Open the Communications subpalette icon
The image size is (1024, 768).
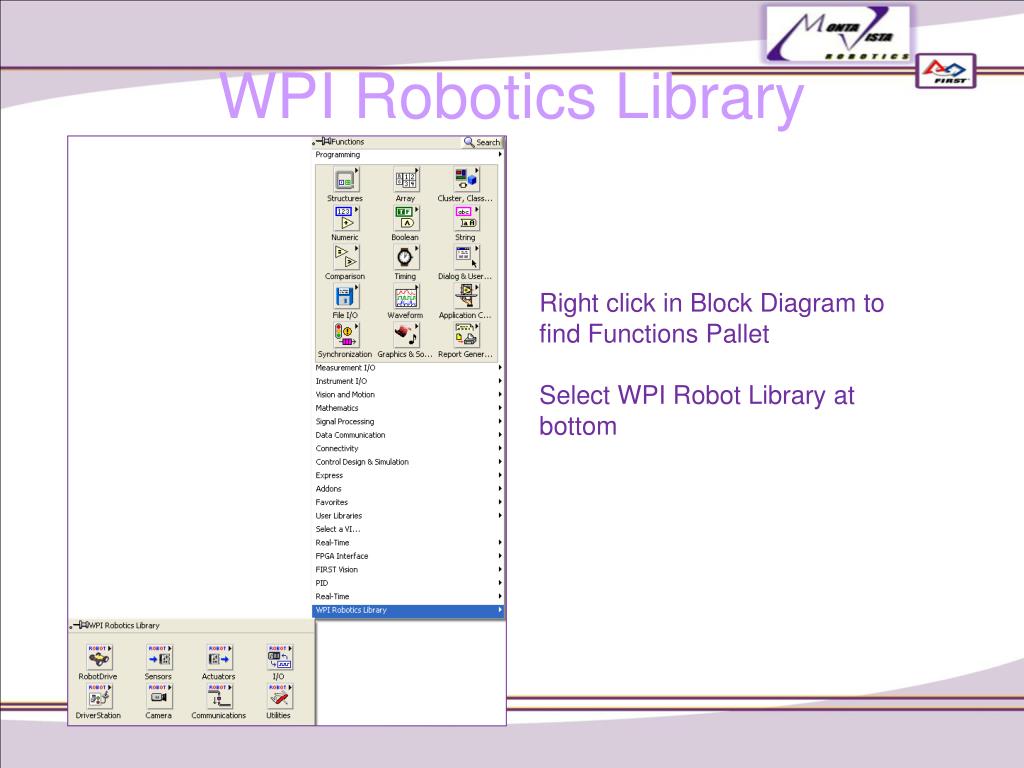(x=219, y=697)
